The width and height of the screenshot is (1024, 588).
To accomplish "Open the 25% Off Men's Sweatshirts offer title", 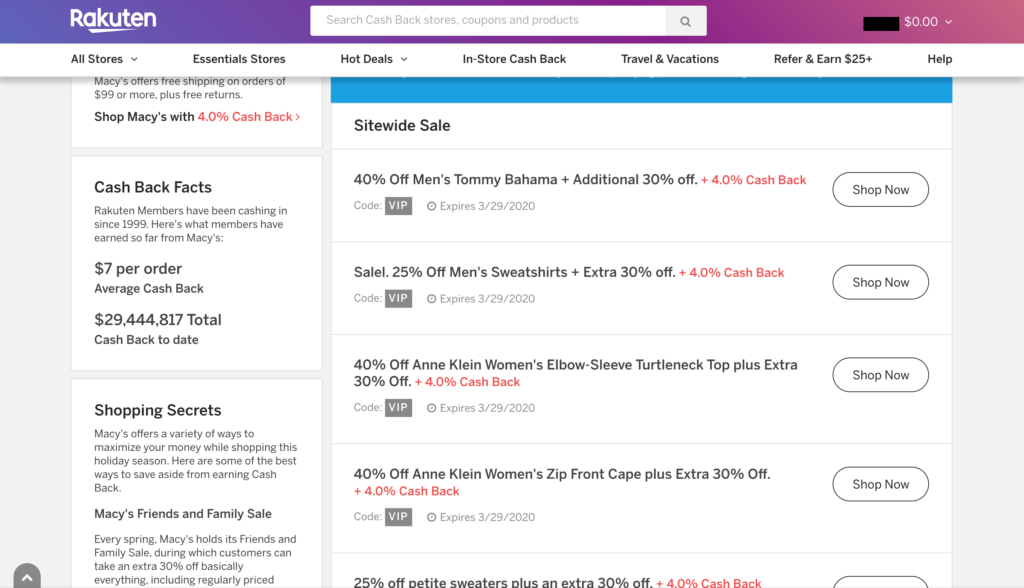I will click(x=515, y=272).
